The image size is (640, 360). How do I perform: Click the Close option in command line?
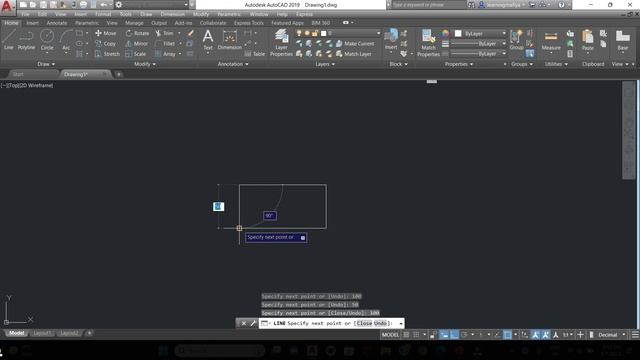(x=364, y=323)
